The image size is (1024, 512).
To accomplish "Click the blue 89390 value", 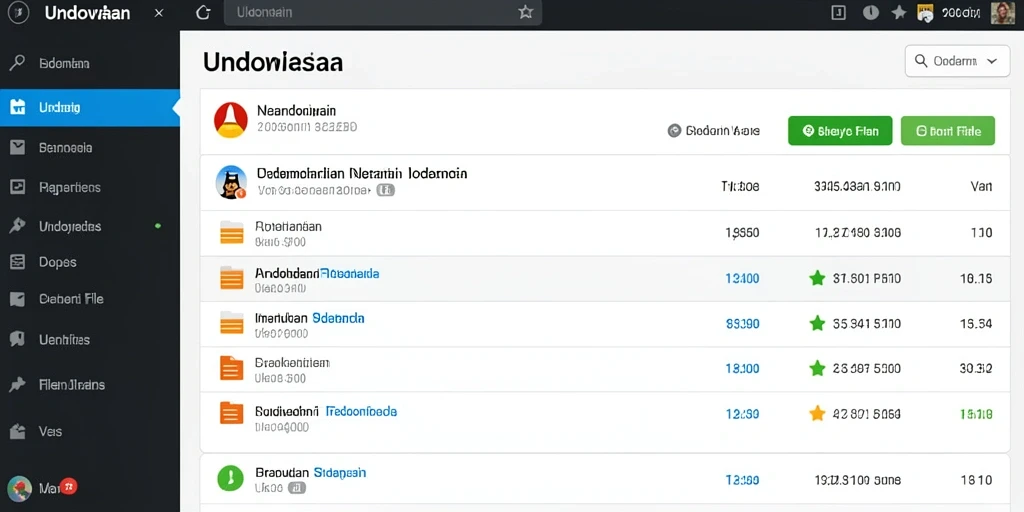I will tap(743, 323).
